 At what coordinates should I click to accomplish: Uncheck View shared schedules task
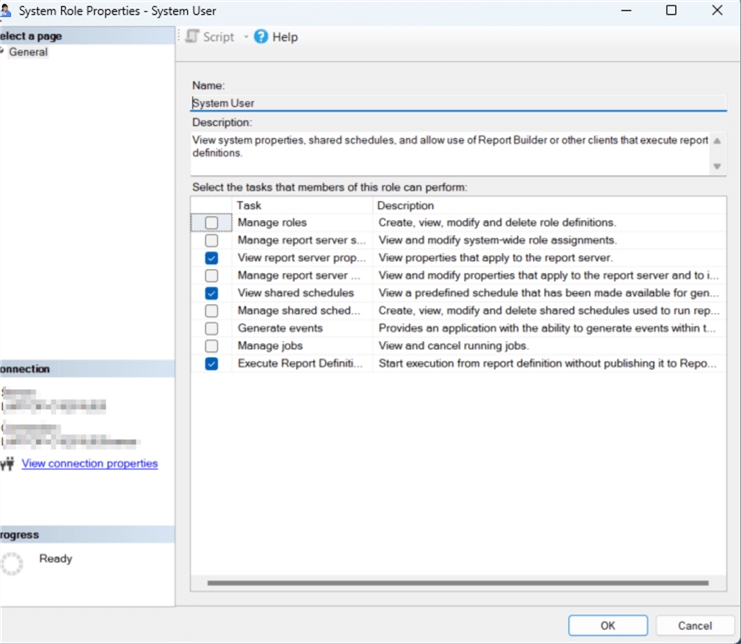click(211, 293)
